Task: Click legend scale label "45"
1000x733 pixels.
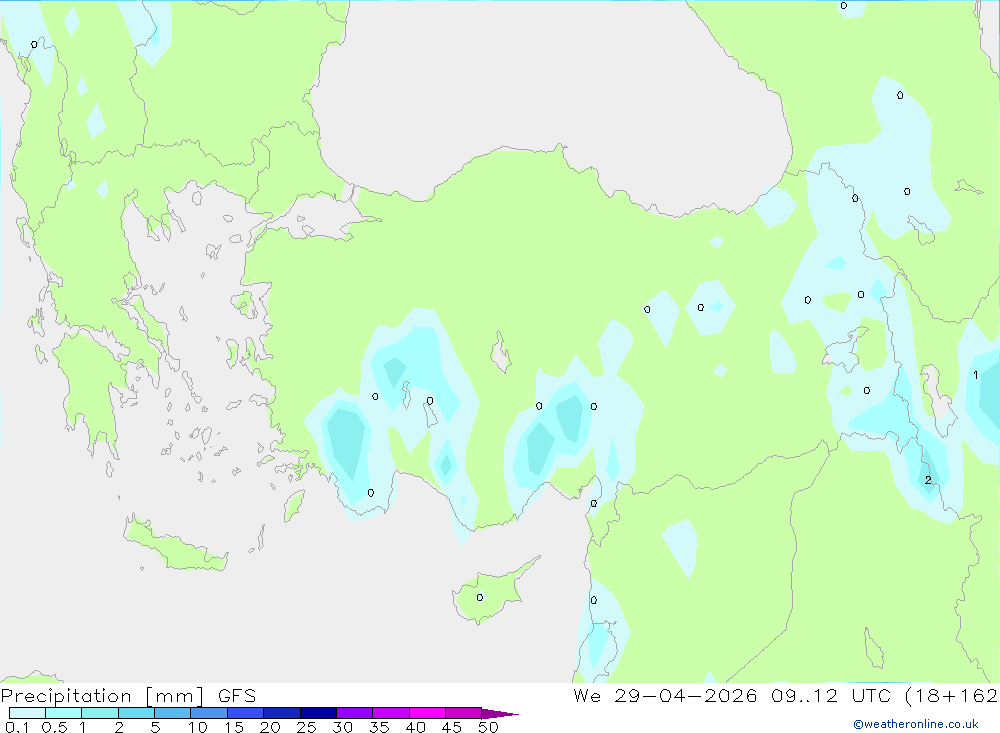Action: pyautogui.click(x=452, y=727)
